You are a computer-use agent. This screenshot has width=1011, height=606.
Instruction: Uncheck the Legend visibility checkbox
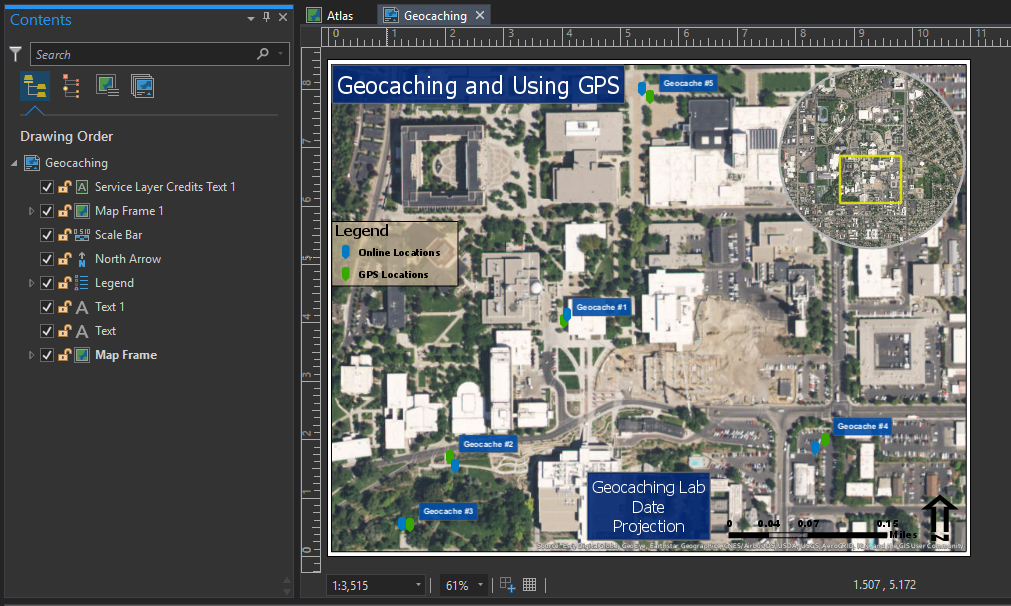[46, 283]
